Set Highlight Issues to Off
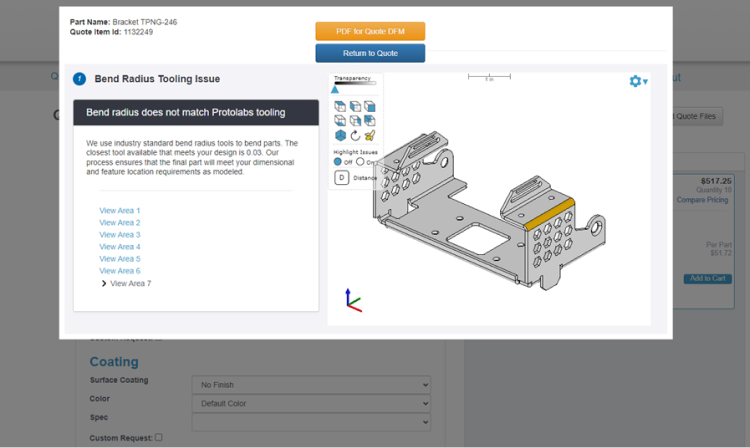Viewport: 750px width, 448px height. pyautogui.click(x=338, y=161)
